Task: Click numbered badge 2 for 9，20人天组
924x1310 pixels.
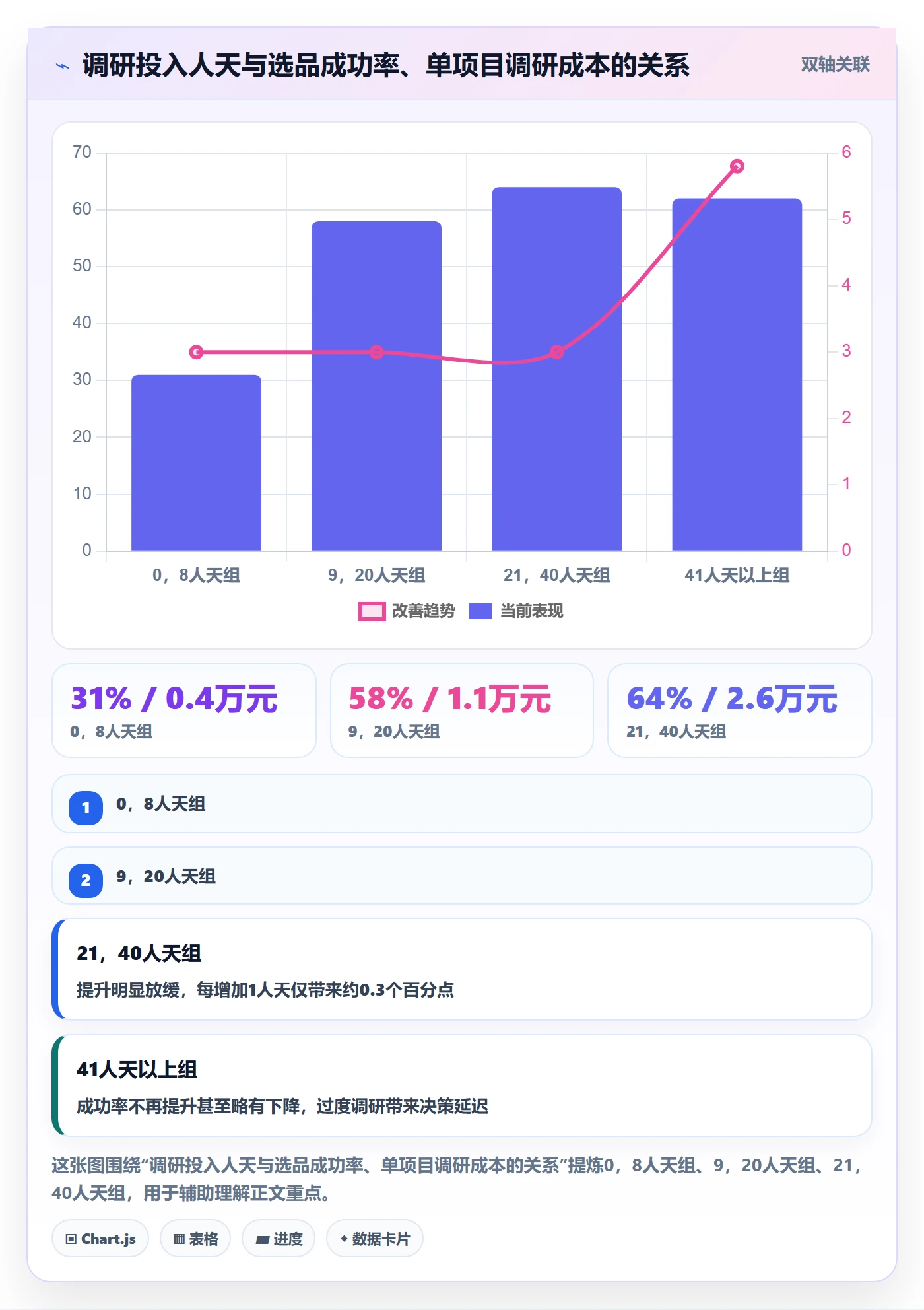Action: click(86, 880)
